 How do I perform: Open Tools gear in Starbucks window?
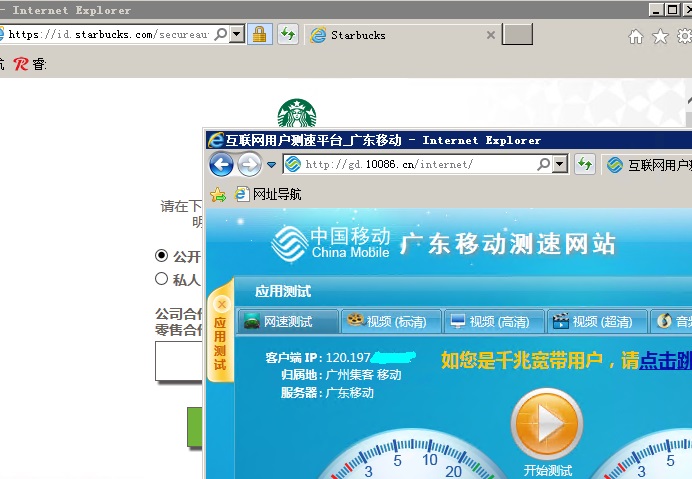pyautogui.click(x=684, y=36)
